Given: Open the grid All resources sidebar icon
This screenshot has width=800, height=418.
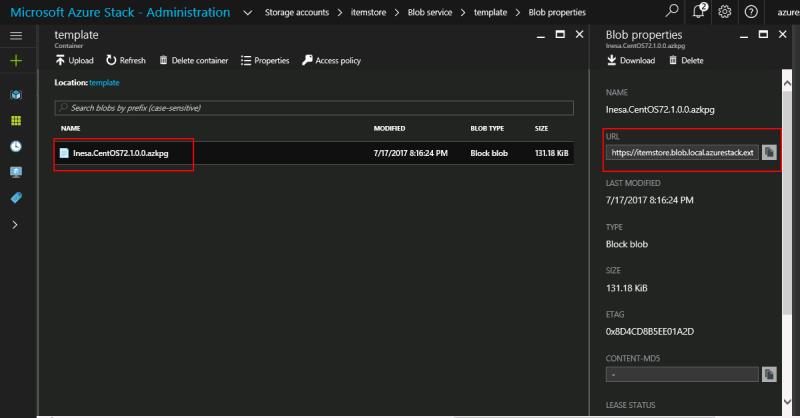Looking at the screenshot, I should coord(16,120).
